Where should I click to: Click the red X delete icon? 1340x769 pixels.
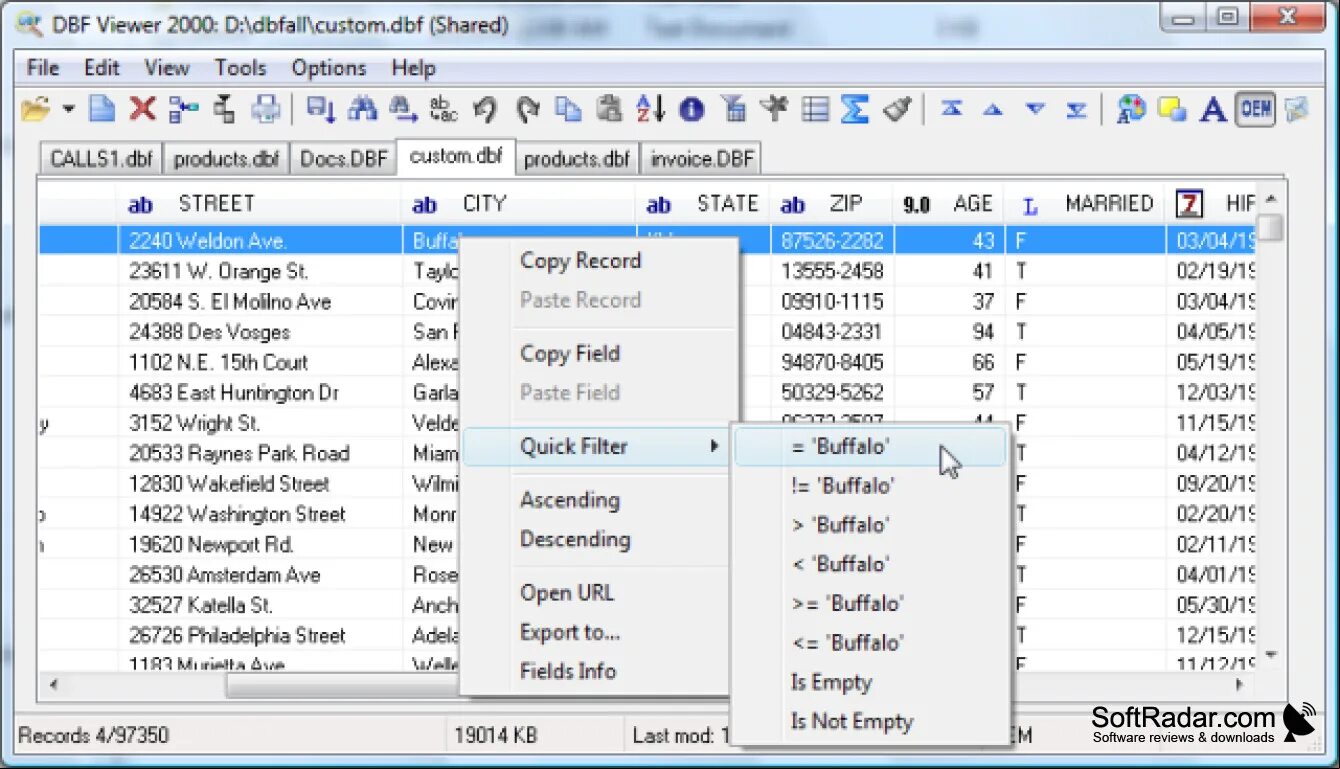(143, 109)
